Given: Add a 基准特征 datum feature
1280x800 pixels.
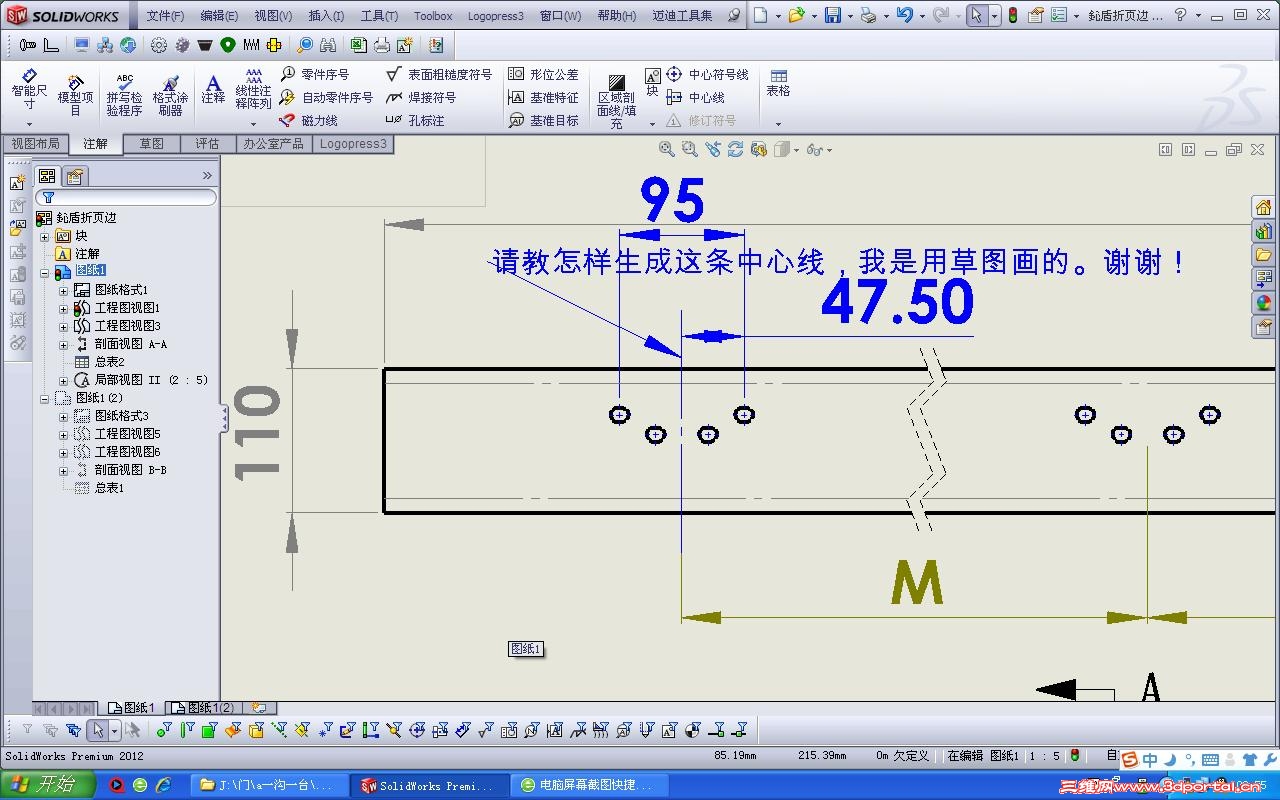Looking at the screenshot, I should (x=543, y=97).
